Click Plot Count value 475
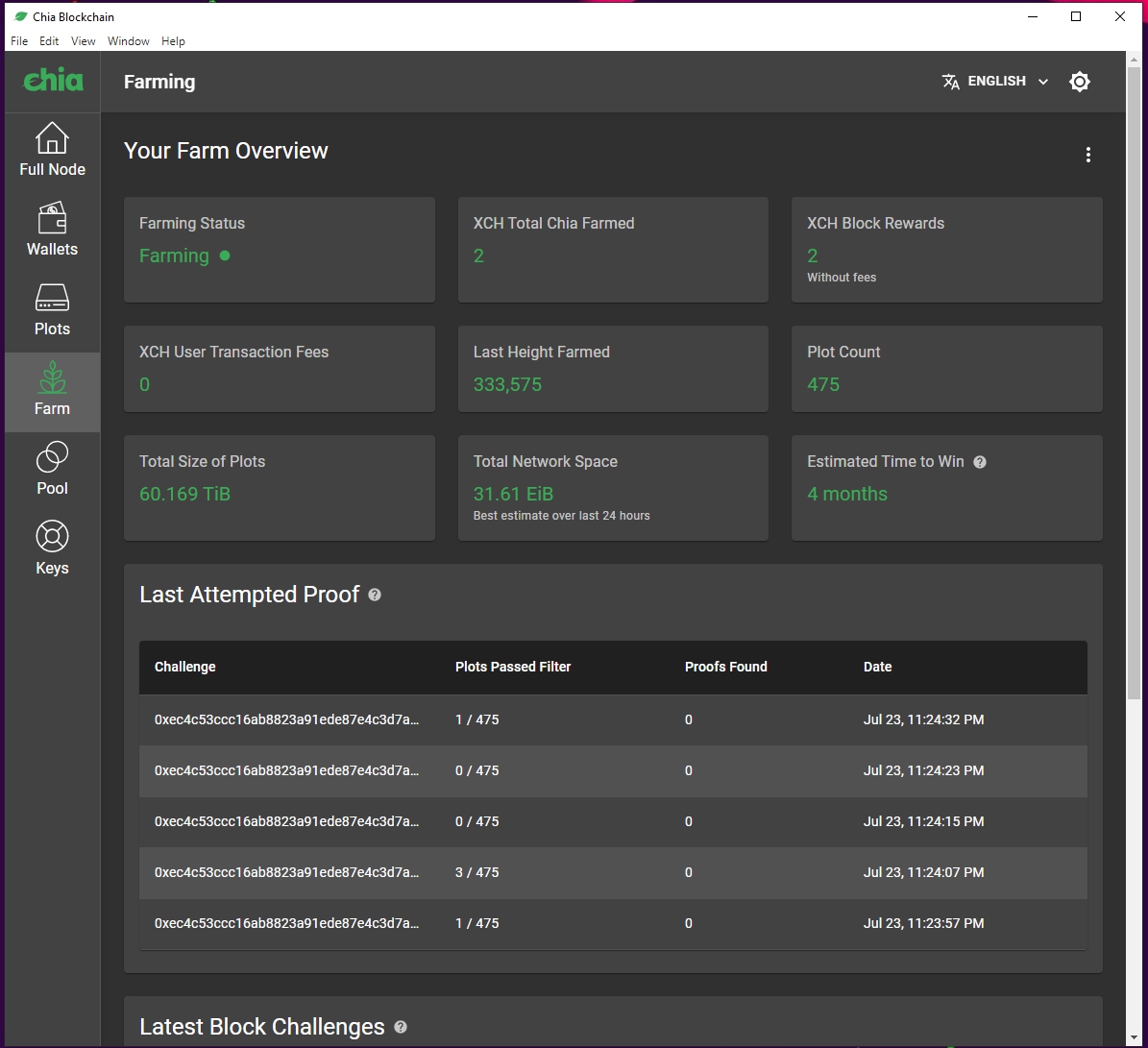Screen dimensions: 1148x1048 click(823, 385)
